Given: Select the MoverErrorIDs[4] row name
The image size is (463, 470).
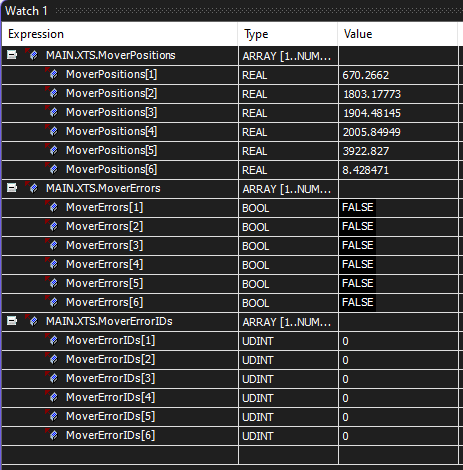Looking at the screenshot, I should pyautogui.click(x=110, y=397).
